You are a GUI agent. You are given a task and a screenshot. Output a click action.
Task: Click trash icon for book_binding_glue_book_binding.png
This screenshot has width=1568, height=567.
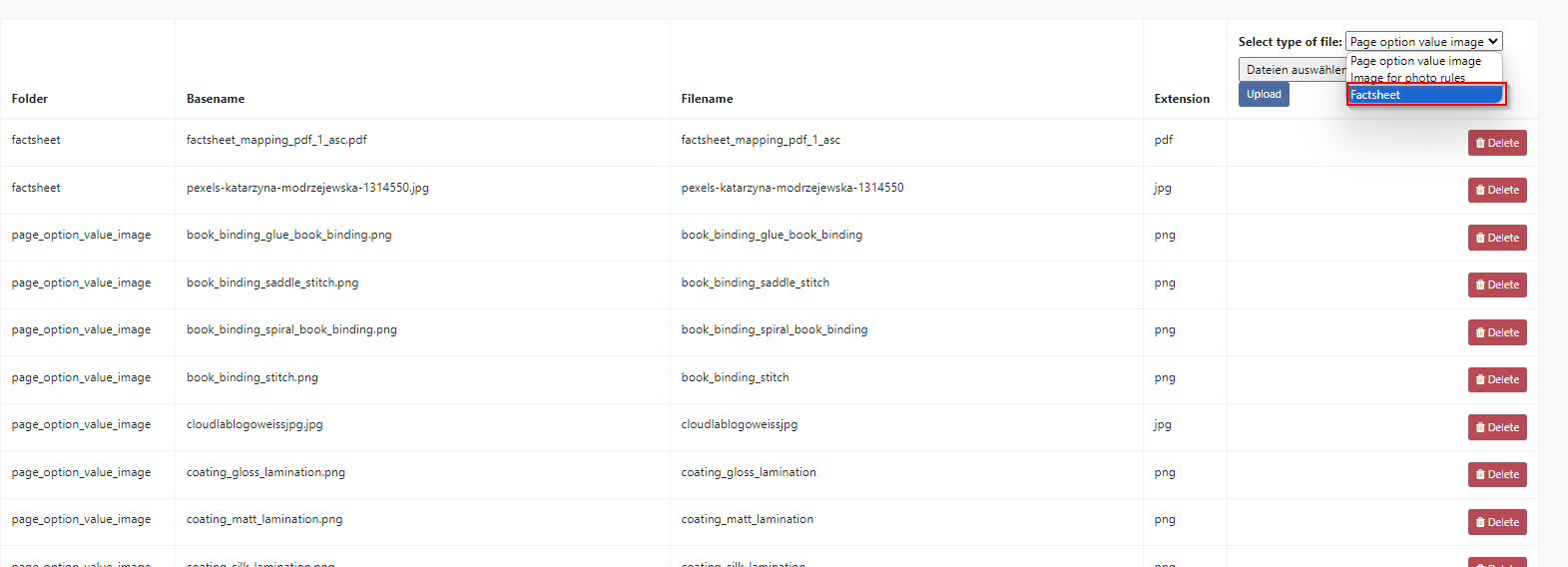[x=1480, y=238]
